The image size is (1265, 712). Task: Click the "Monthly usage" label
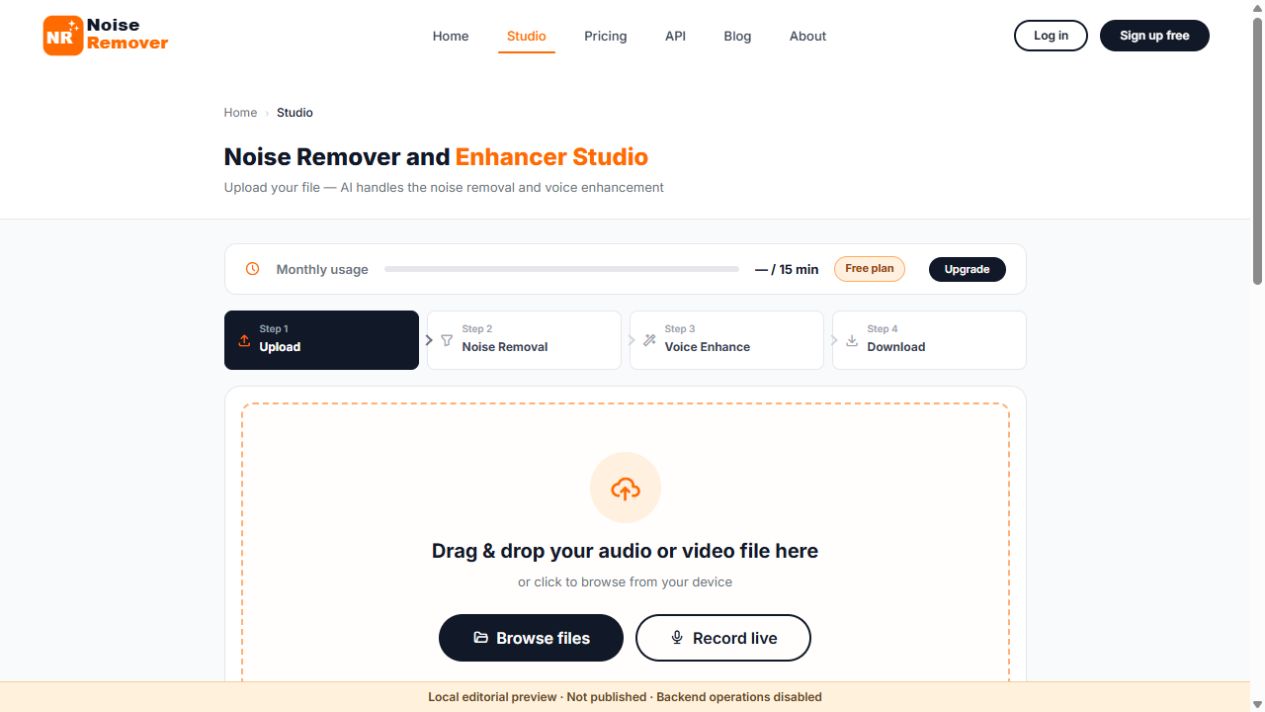coord(322,269)
